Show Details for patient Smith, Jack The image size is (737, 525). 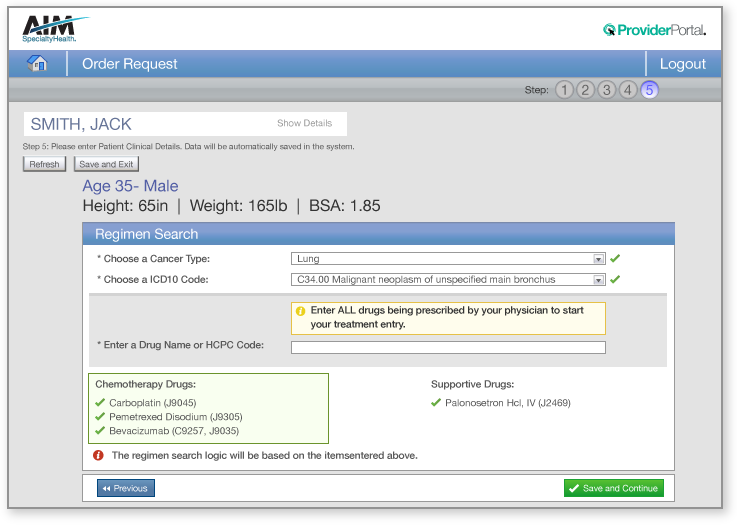point(305,123)
